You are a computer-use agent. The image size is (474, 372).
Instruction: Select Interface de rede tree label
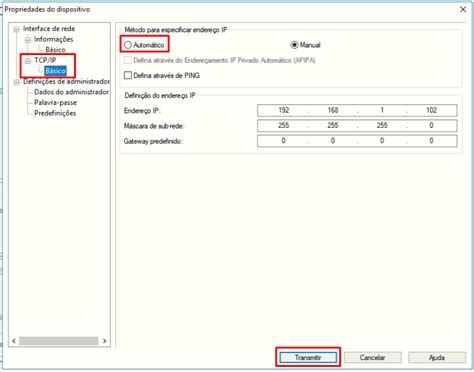tap(49, 29)
